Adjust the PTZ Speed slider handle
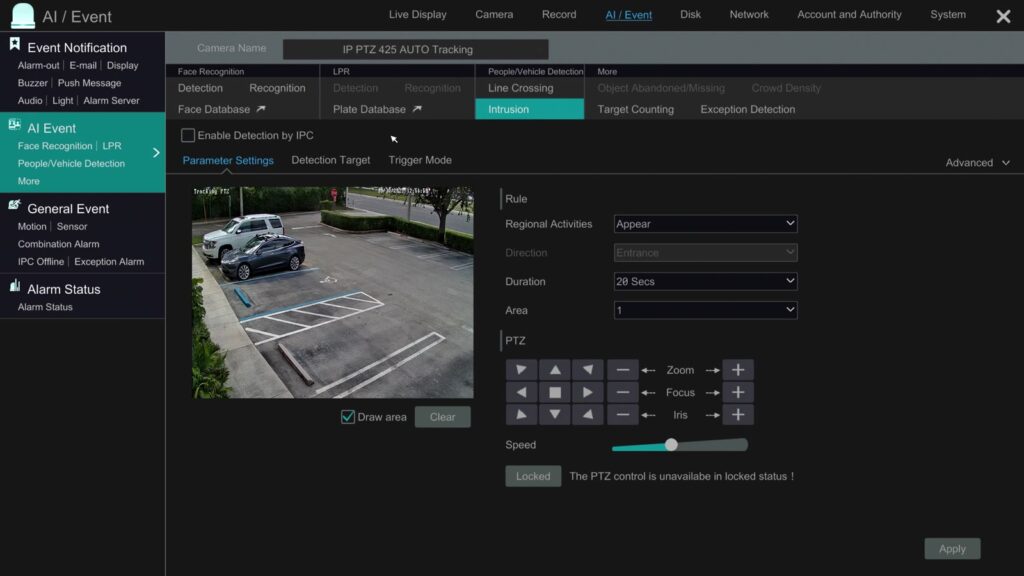This screenshot has height=576, width=1024. (671, 445)
